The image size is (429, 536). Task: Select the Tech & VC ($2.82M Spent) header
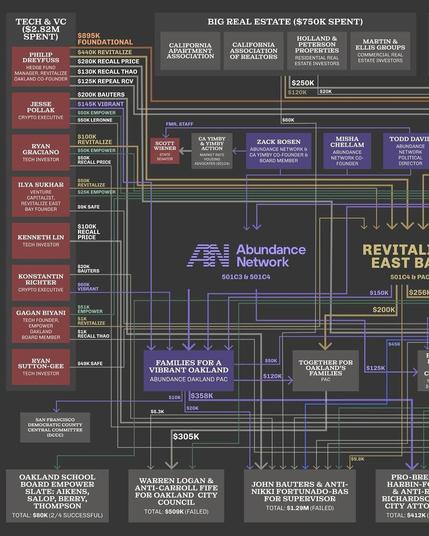(x=41, y=29)
